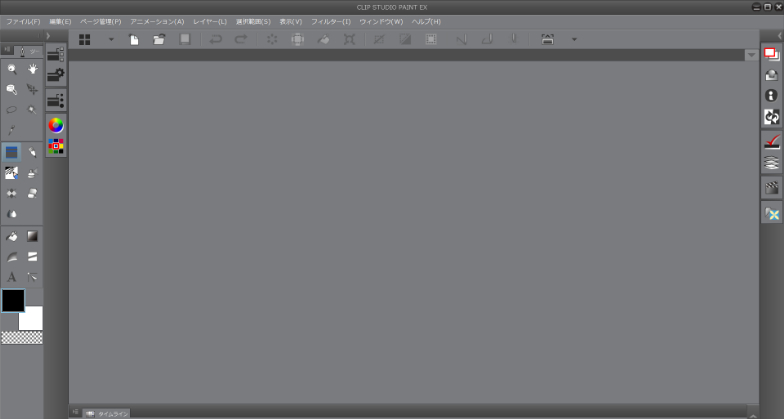Open CLIP STUDIO launcher grid icon
The height and width of the screenshot is (419, 784).
point(84,40)
